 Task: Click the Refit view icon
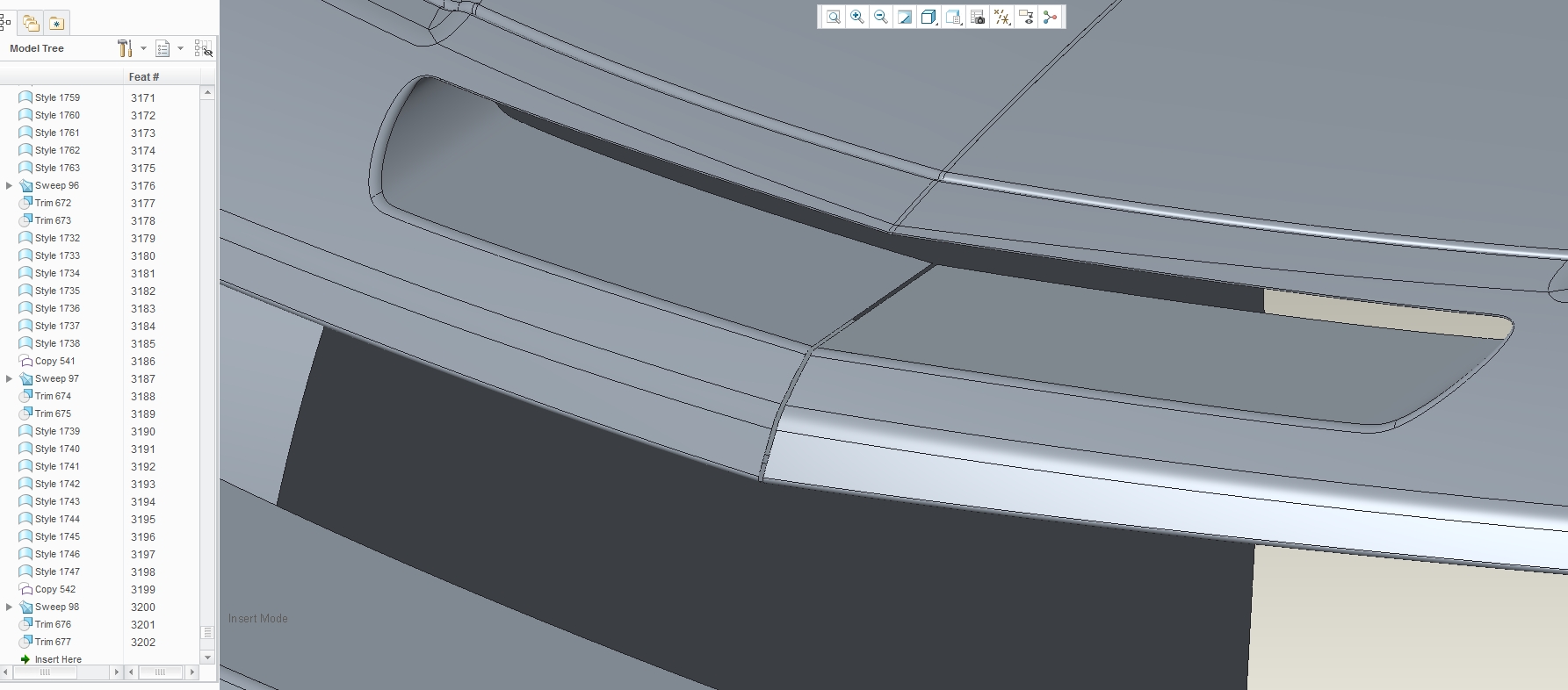pos(833,17)
